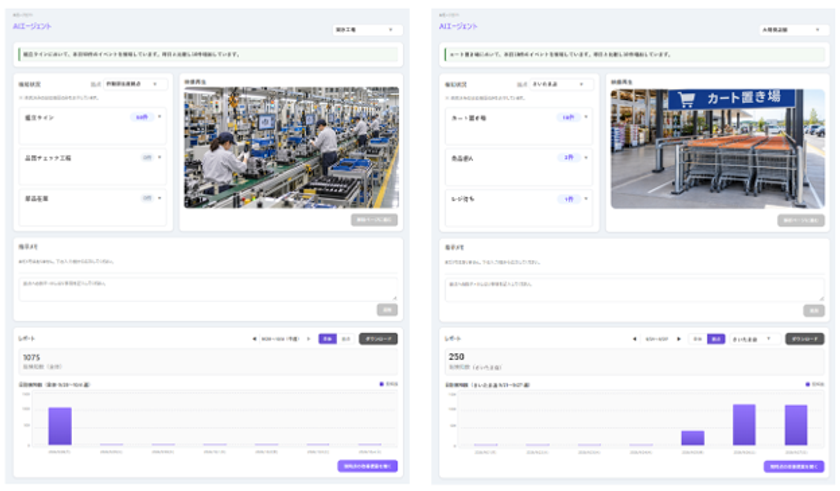Click next period arrow in cart-store report
The image size is (840, 491).
(x=679, y=339)
